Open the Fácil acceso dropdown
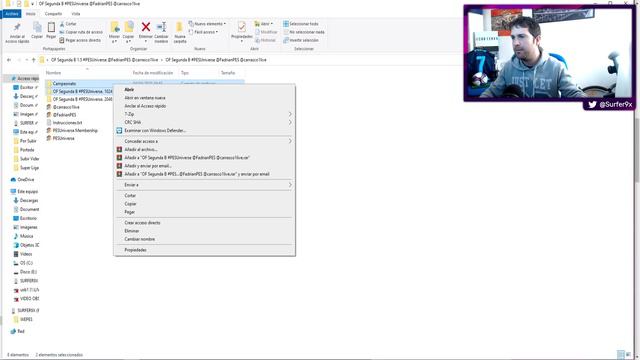 [204, 32]
